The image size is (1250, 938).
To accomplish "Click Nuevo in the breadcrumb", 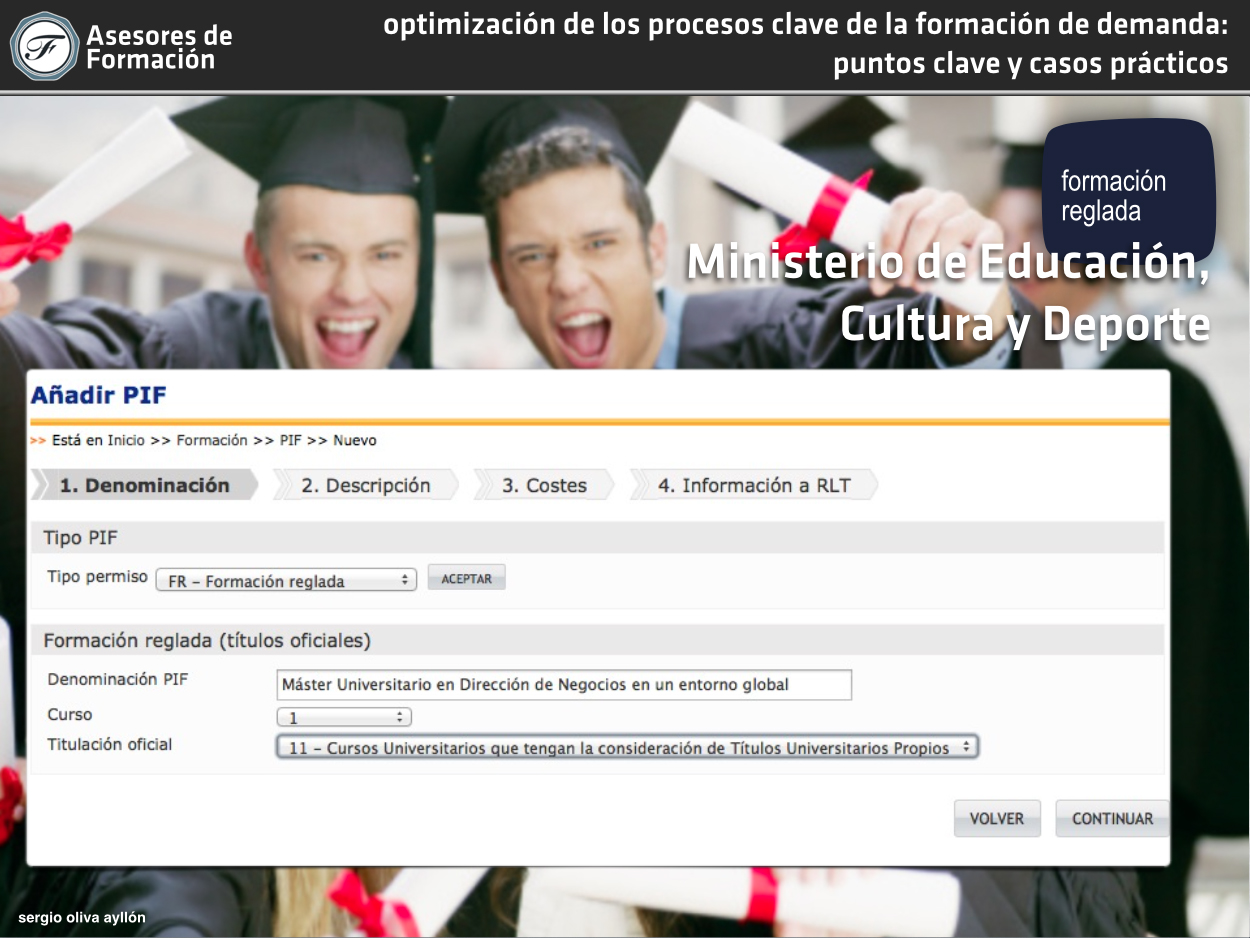I will tap(355, 440).
